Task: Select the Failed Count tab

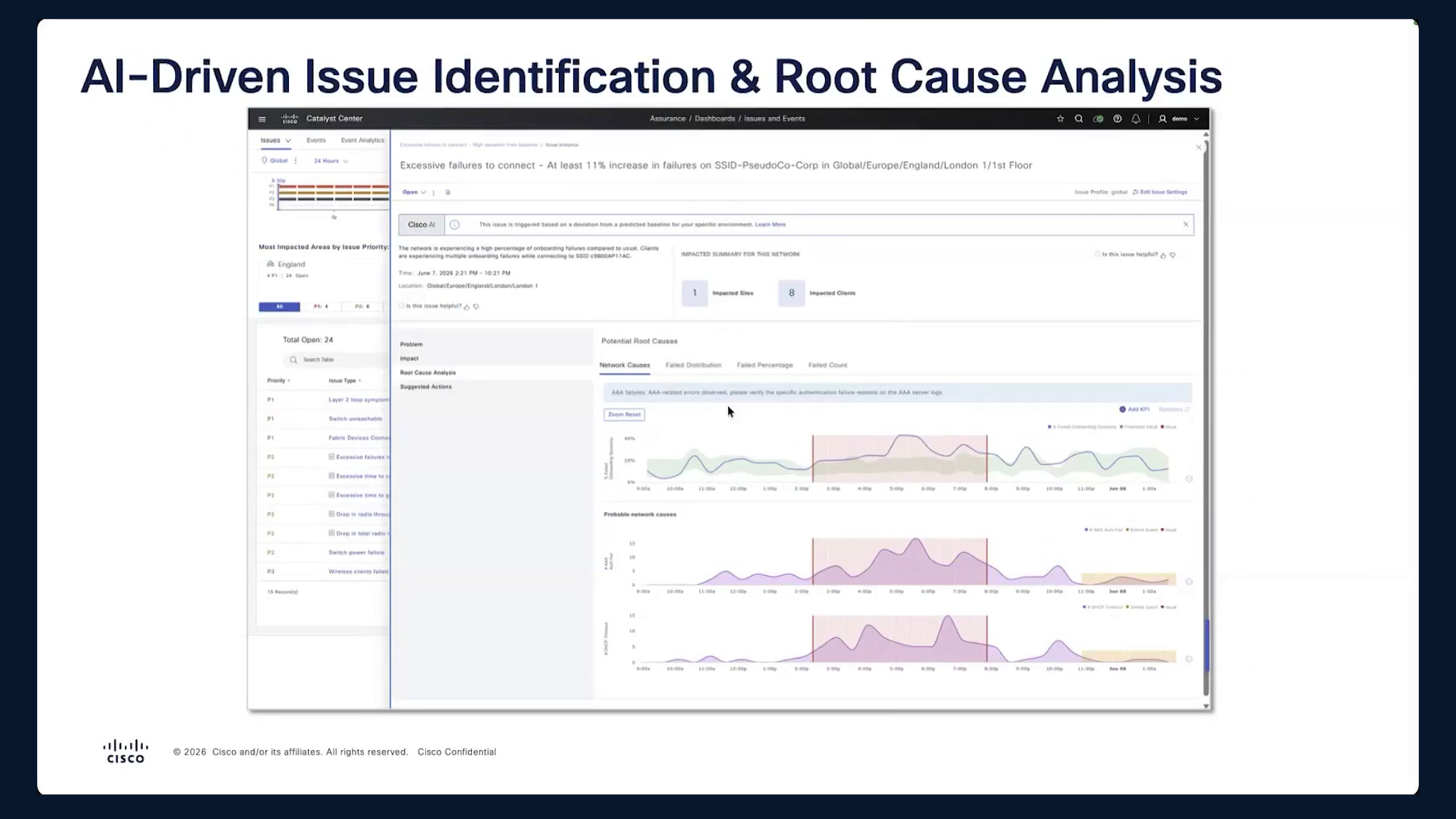Action: point(827,366)
